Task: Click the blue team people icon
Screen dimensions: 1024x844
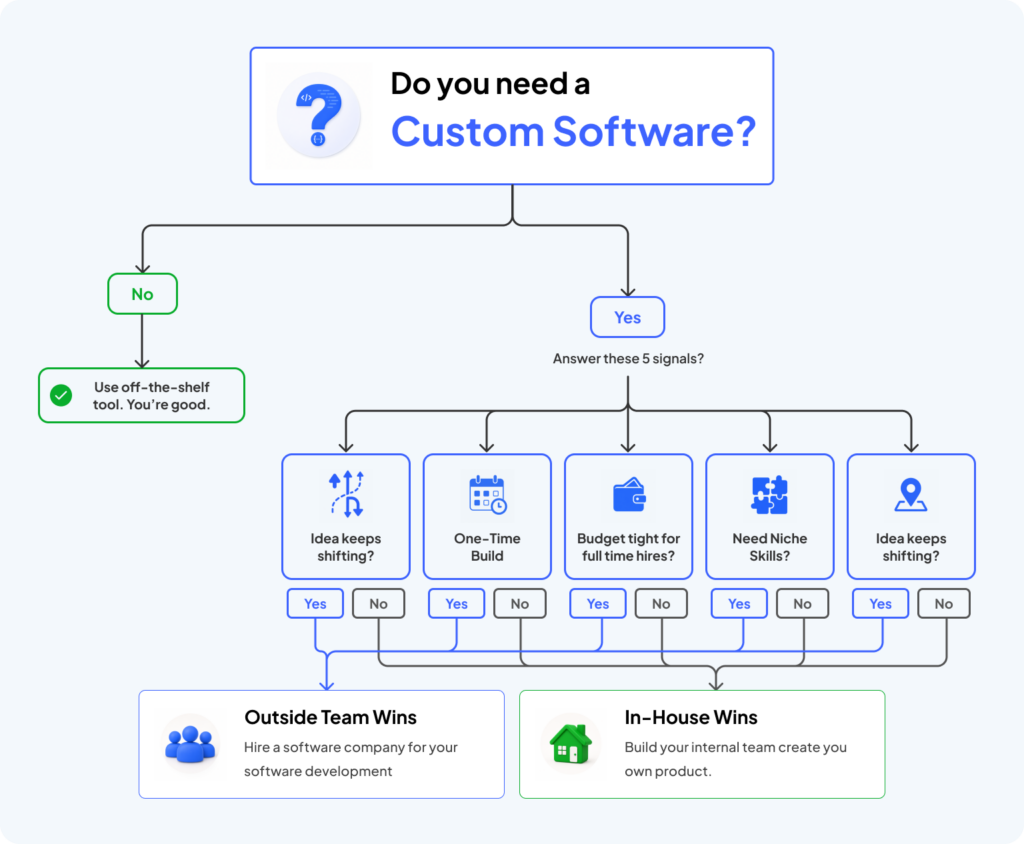Action: (190, 744)
